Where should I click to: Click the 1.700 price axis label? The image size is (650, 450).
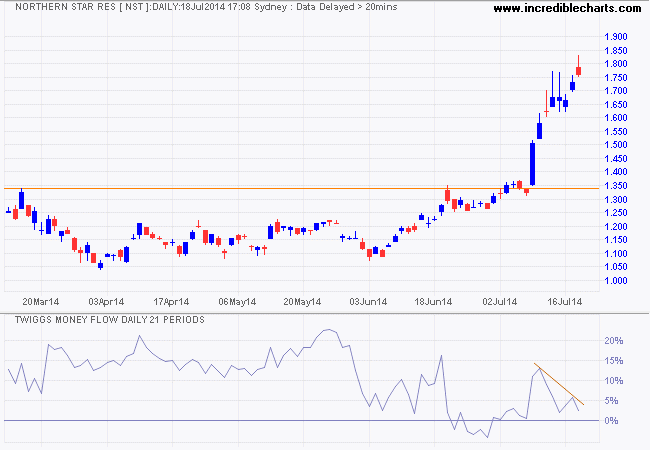point(616,91)
